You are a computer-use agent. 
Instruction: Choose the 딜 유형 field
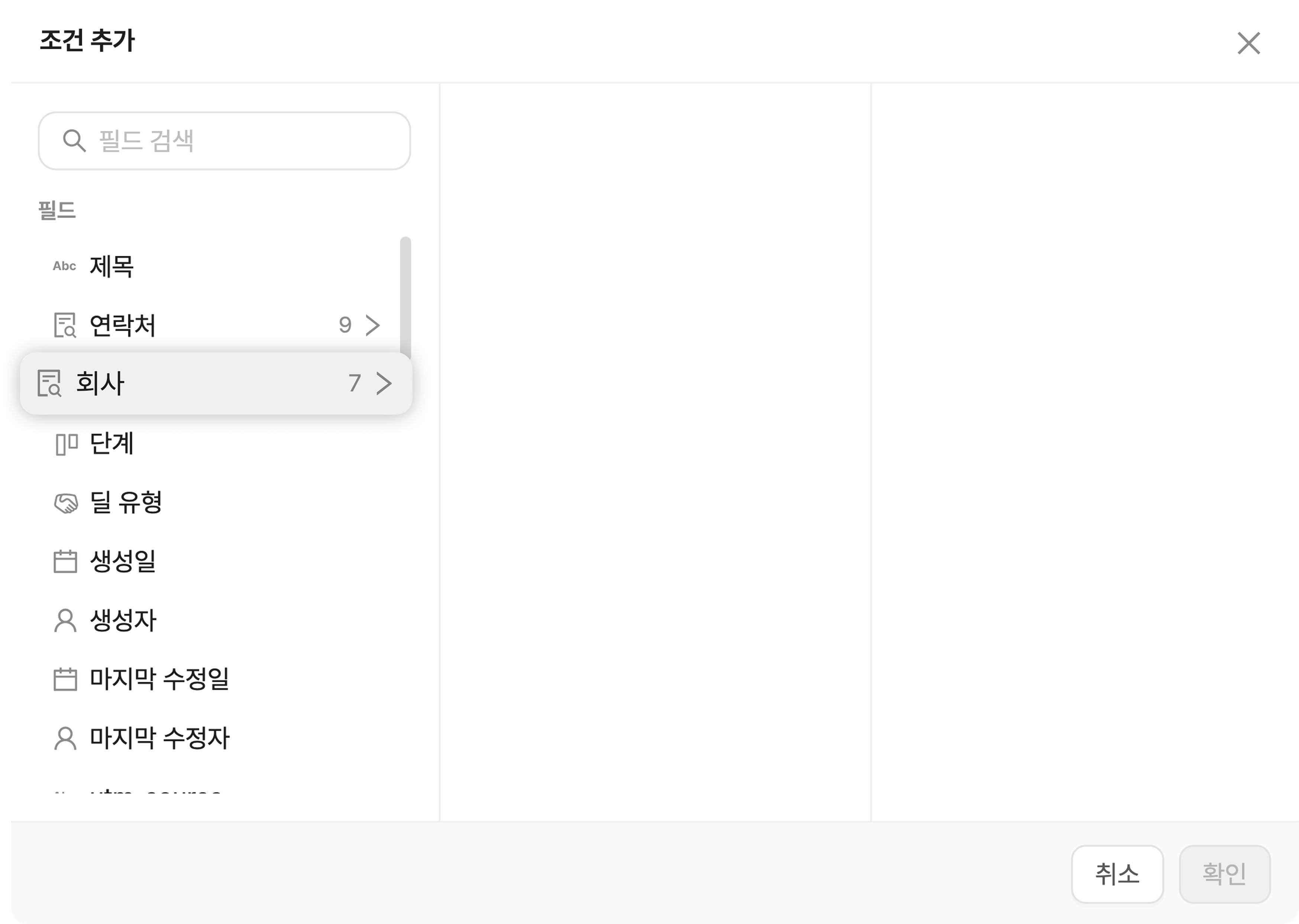[126, 502]
